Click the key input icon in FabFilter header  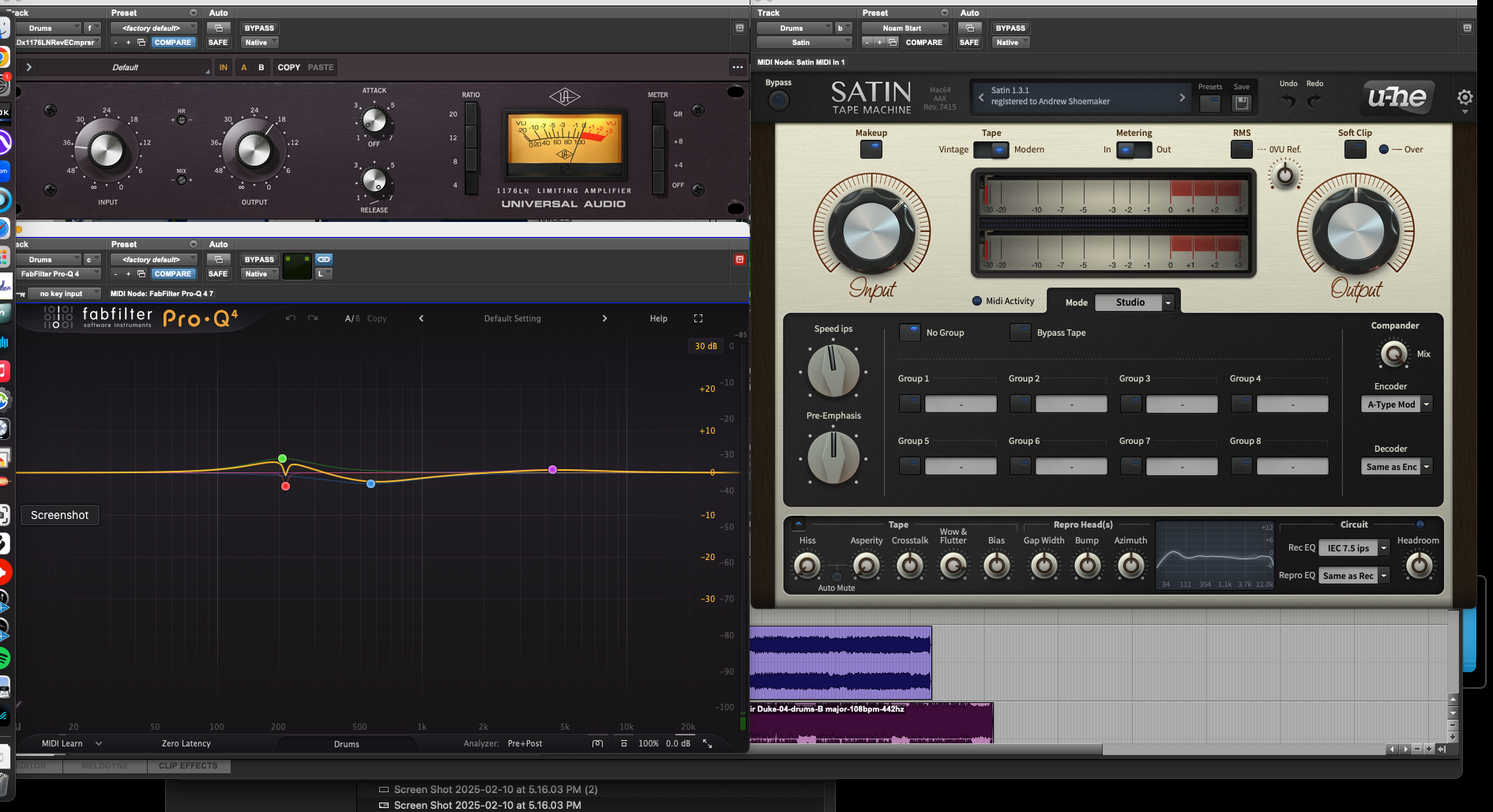[22, 294]
